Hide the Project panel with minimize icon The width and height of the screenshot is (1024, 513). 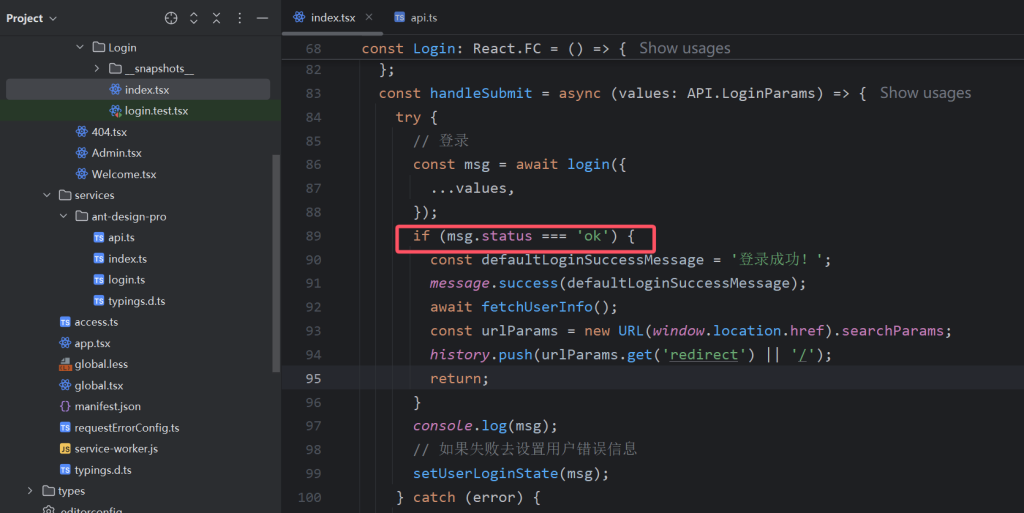(263, 18)
